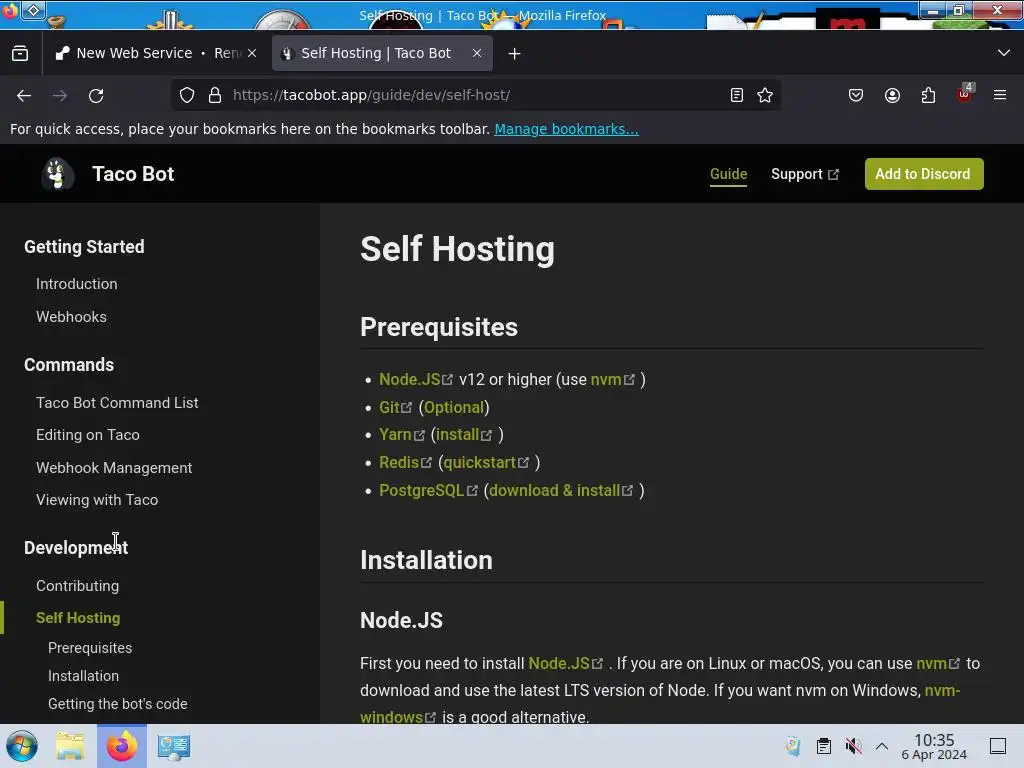Click the Development sidebar heading
Screen dimensions: 1024x768
(x=76, y=548)
